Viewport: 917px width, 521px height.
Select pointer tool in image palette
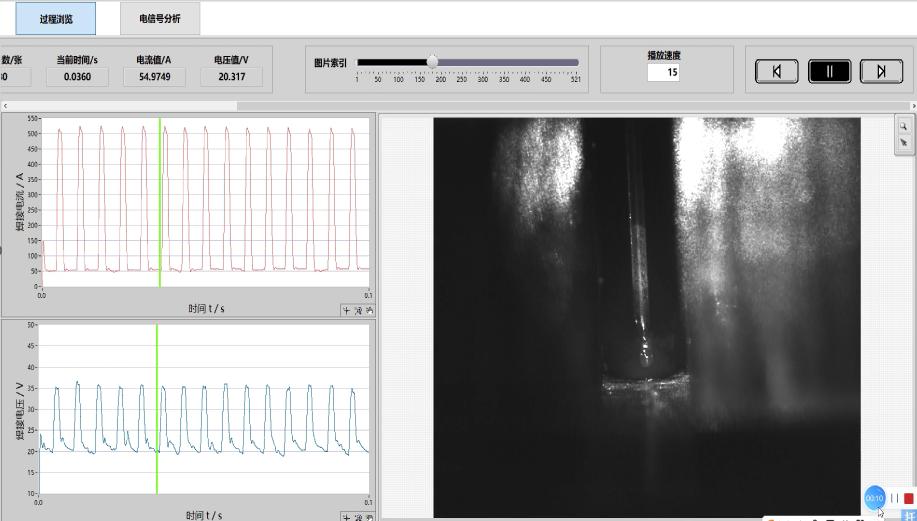[x=904, y=142]
